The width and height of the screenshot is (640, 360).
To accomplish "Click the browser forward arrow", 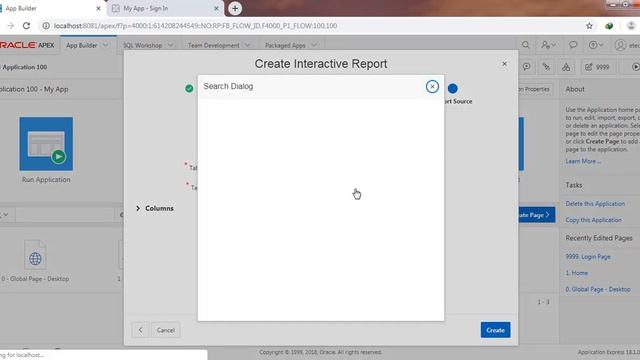I will 10,26.
